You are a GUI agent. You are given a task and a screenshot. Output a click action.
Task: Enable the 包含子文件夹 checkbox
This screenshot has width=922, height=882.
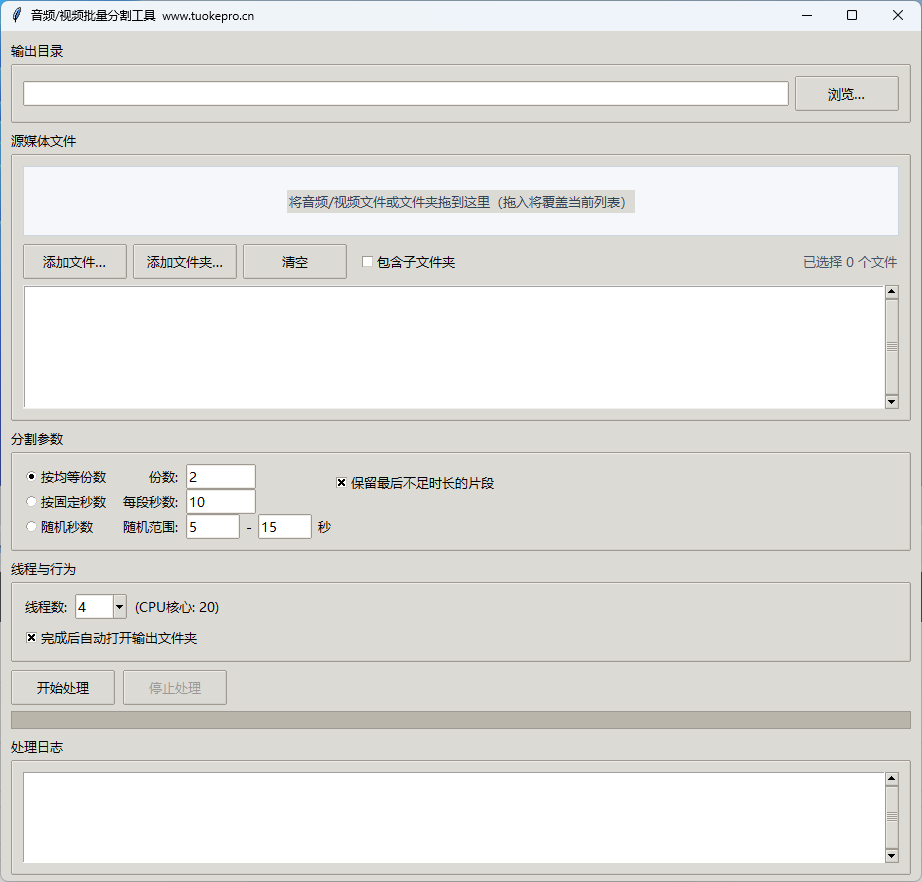tap(367, 261)
